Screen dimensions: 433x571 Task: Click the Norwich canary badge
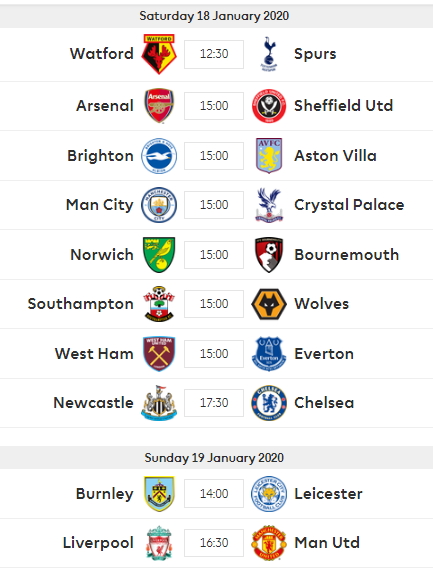click(x=159, y=255)
